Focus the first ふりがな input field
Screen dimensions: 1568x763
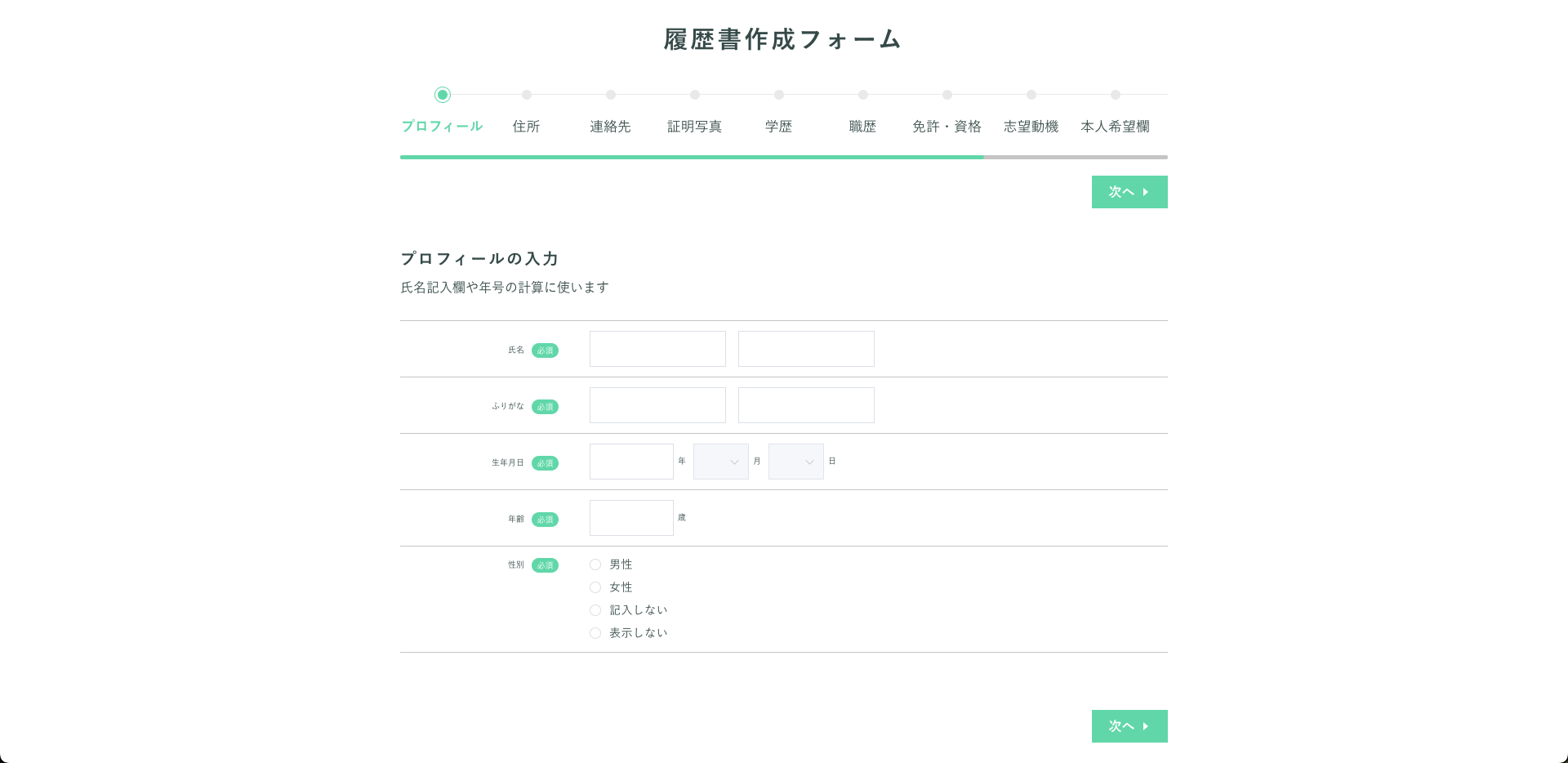[657, 405]
